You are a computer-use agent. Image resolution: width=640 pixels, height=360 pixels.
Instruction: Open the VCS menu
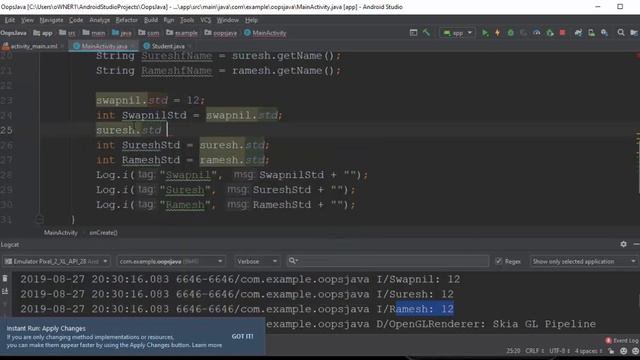[x=205, y=20]
